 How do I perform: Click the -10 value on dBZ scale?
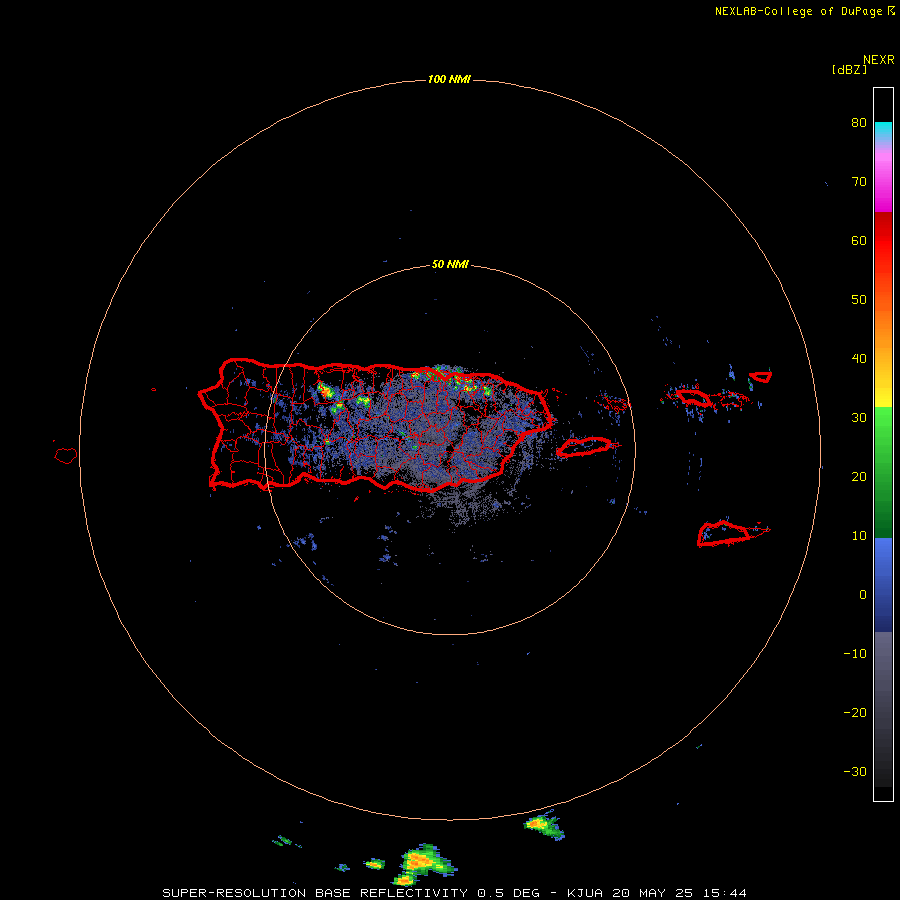pyautogui.click(x=855, y=654)
